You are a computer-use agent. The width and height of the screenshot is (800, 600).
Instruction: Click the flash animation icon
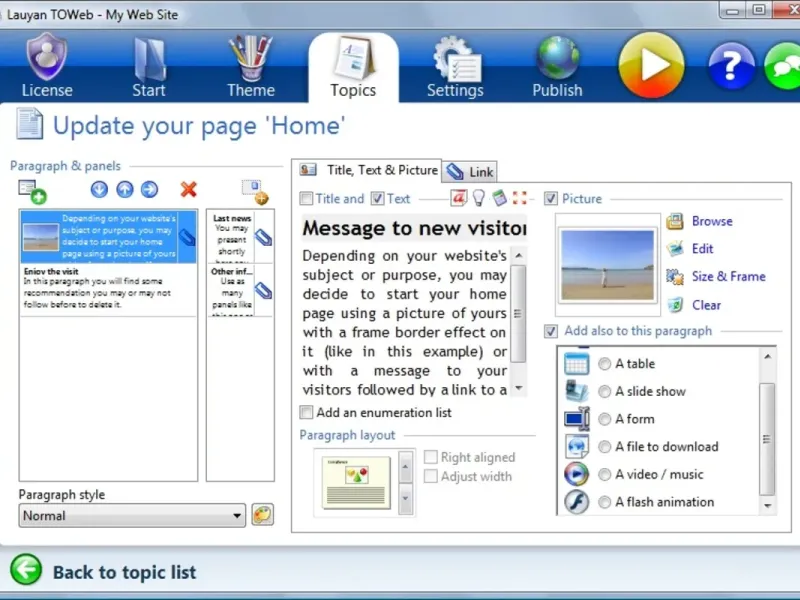click(x=577, y=502)
